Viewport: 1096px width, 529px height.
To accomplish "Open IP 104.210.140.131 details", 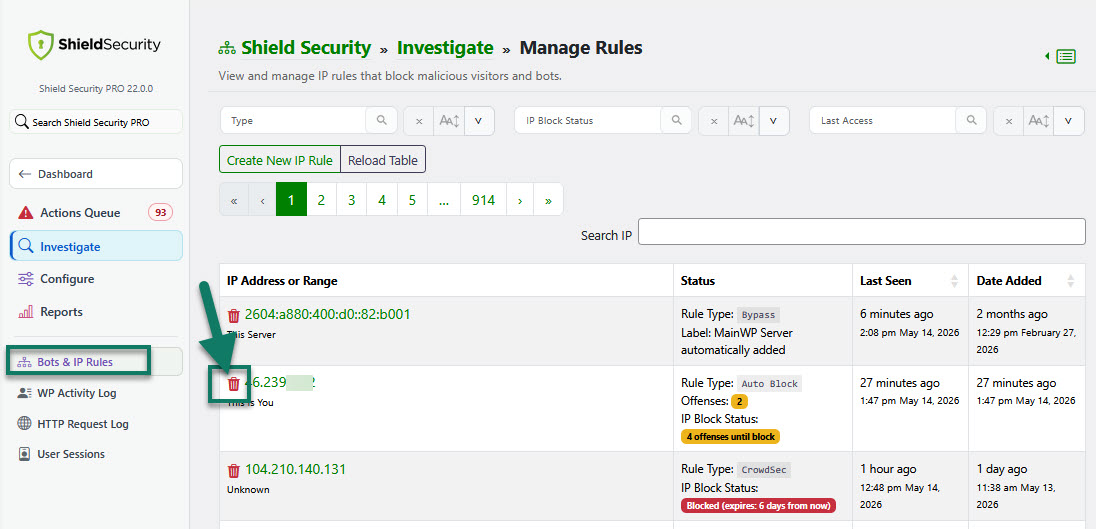I will coord(296,469).
